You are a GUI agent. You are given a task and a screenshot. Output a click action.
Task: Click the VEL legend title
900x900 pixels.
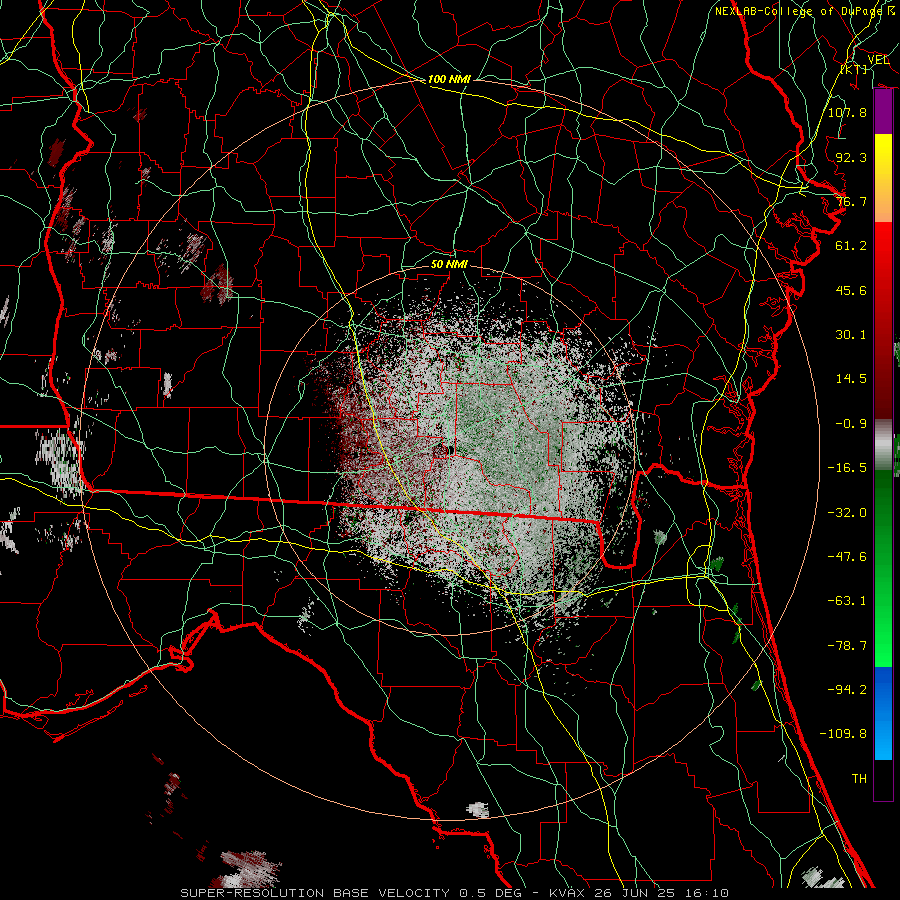point(878,60)
